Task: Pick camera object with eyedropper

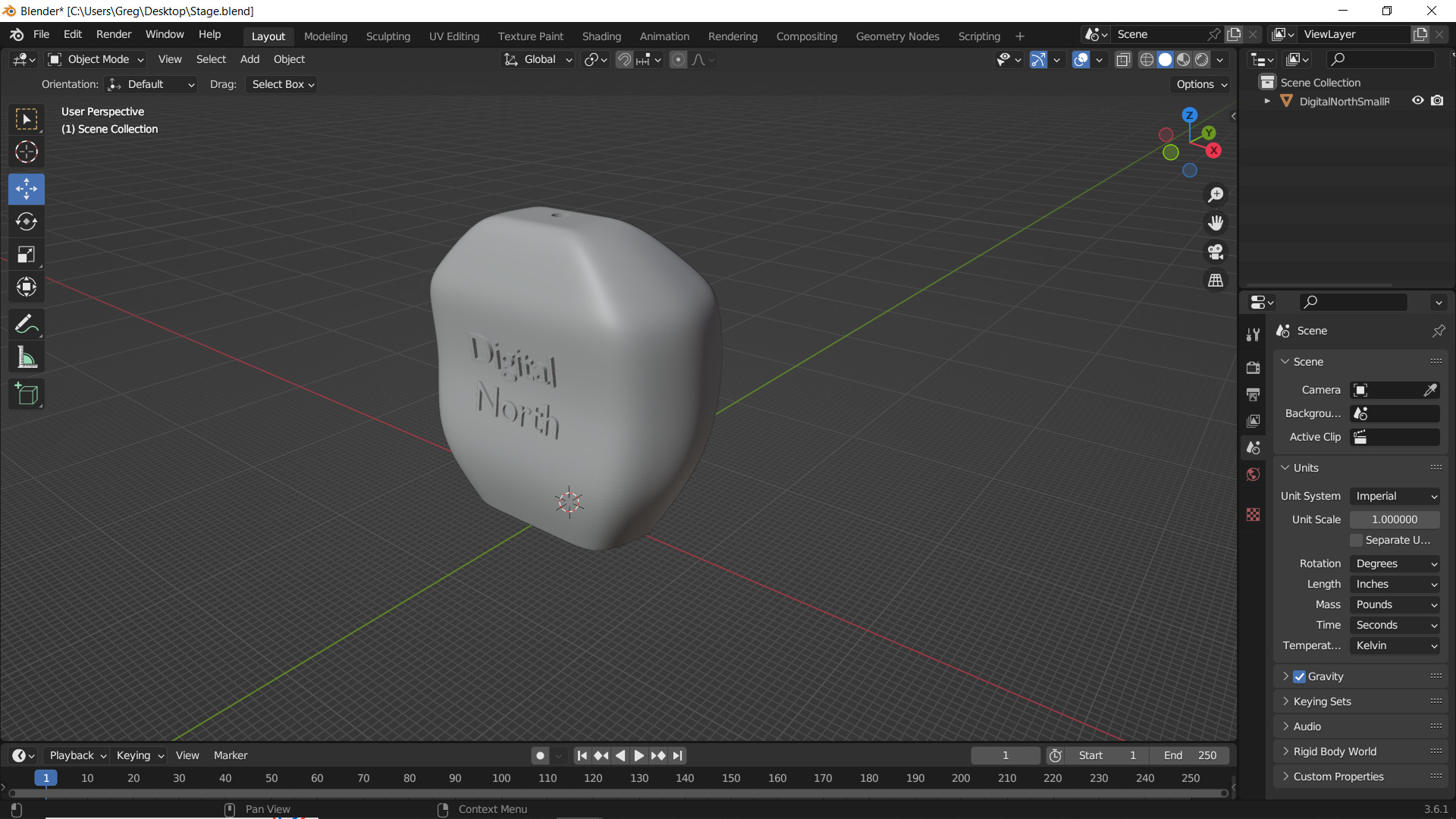Action: point(1430,390)
